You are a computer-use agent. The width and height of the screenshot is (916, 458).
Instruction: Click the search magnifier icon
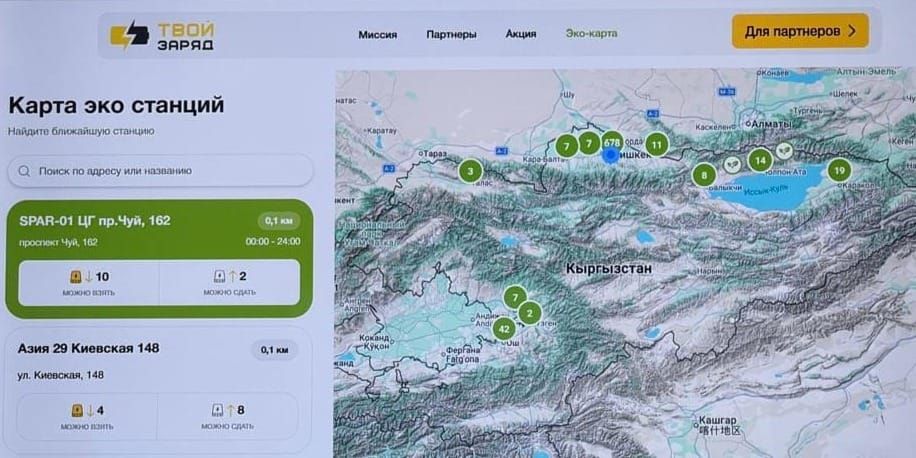pyautogui.click(x=25, y=171)
